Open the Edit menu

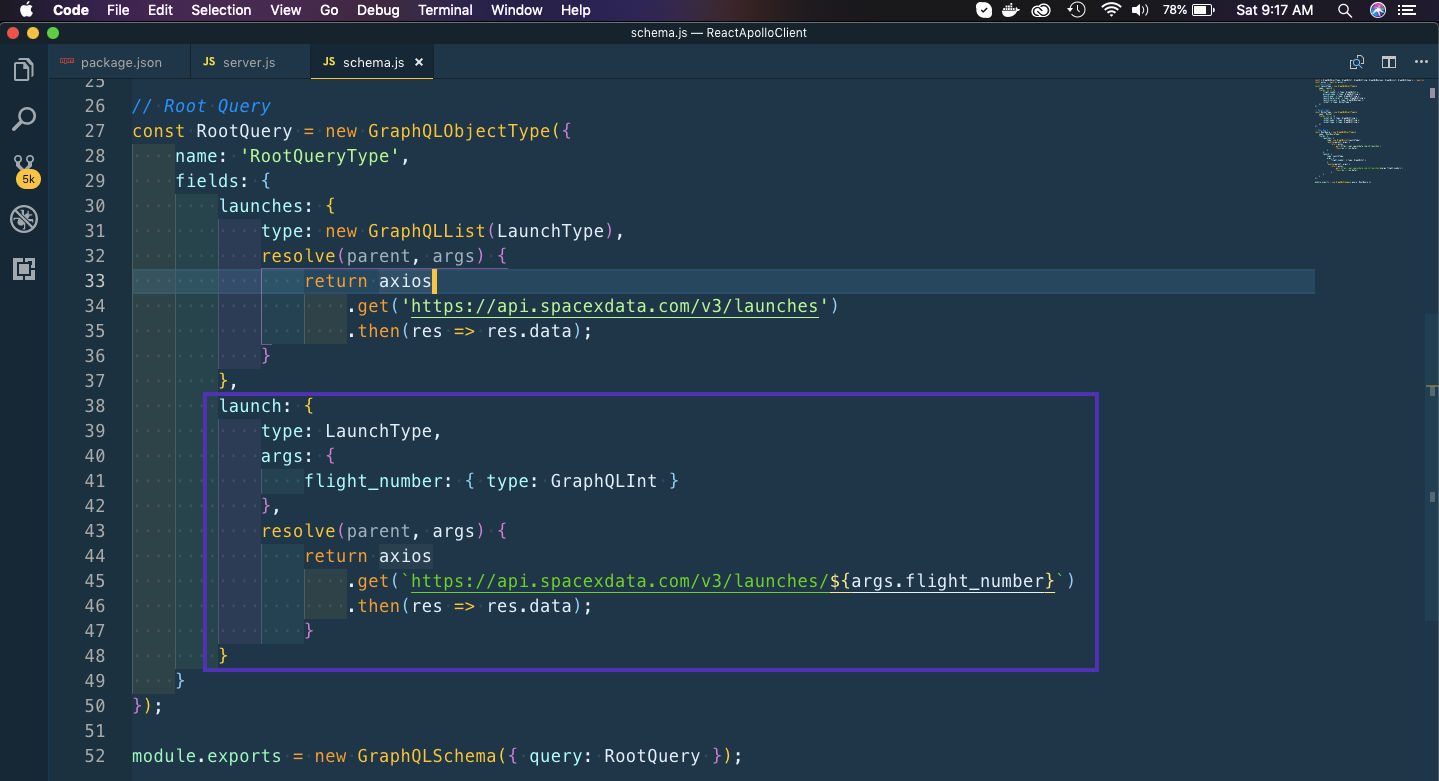click(x=160, y=10)
